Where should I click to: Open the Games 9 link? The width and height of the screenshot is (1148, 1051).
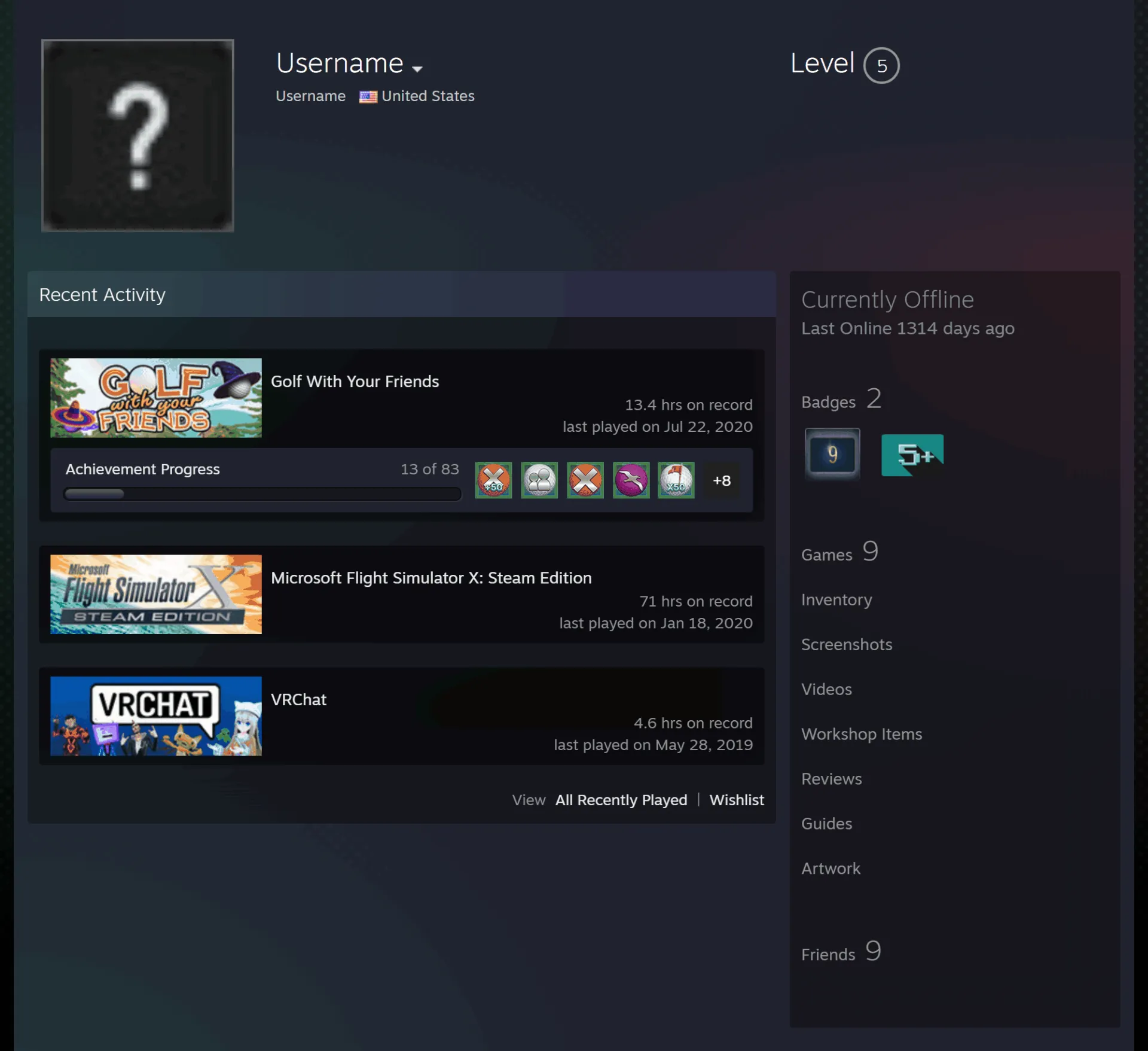tap(840, 552)
